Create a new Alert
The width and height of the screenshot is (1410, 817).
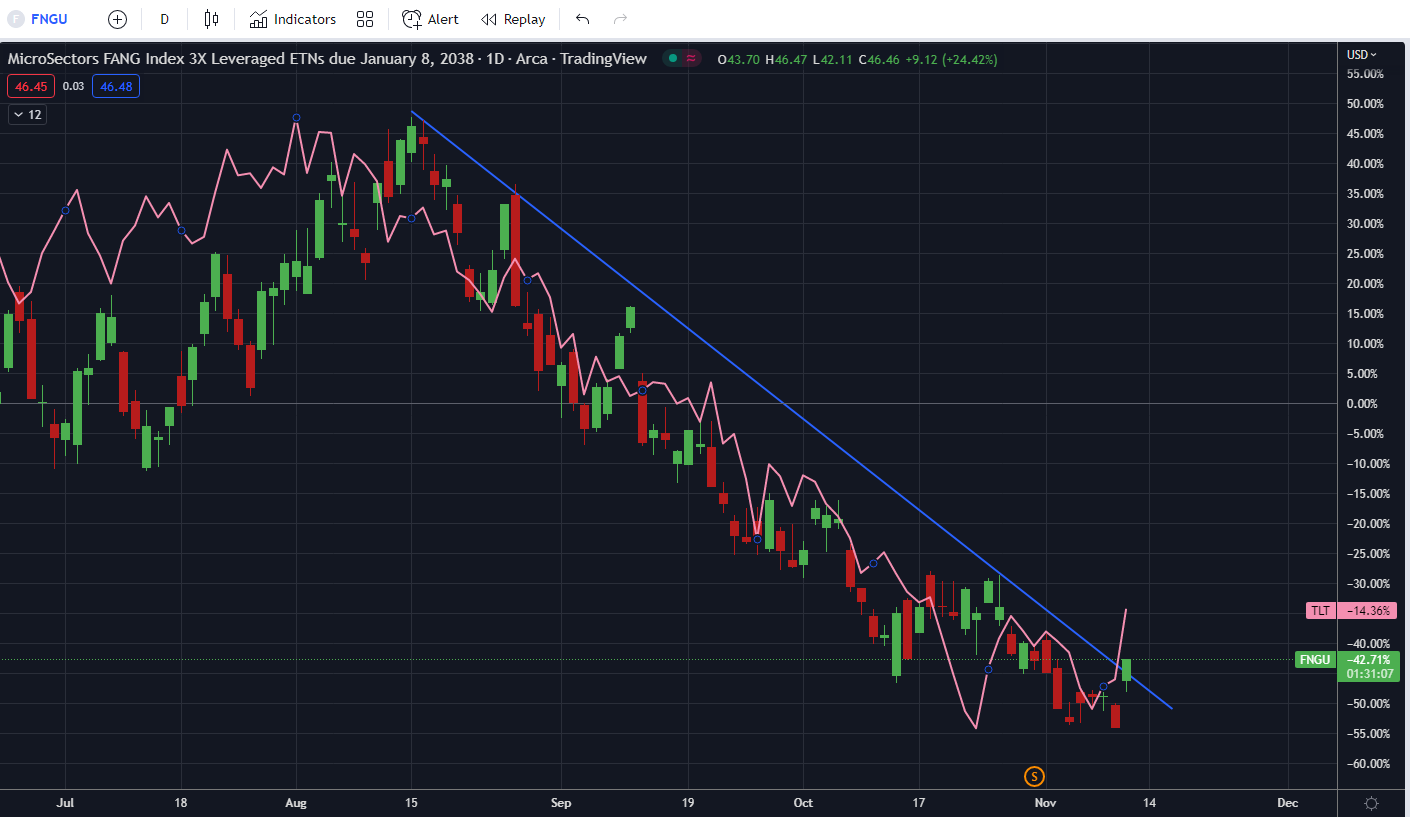click(x=431, y=19)
